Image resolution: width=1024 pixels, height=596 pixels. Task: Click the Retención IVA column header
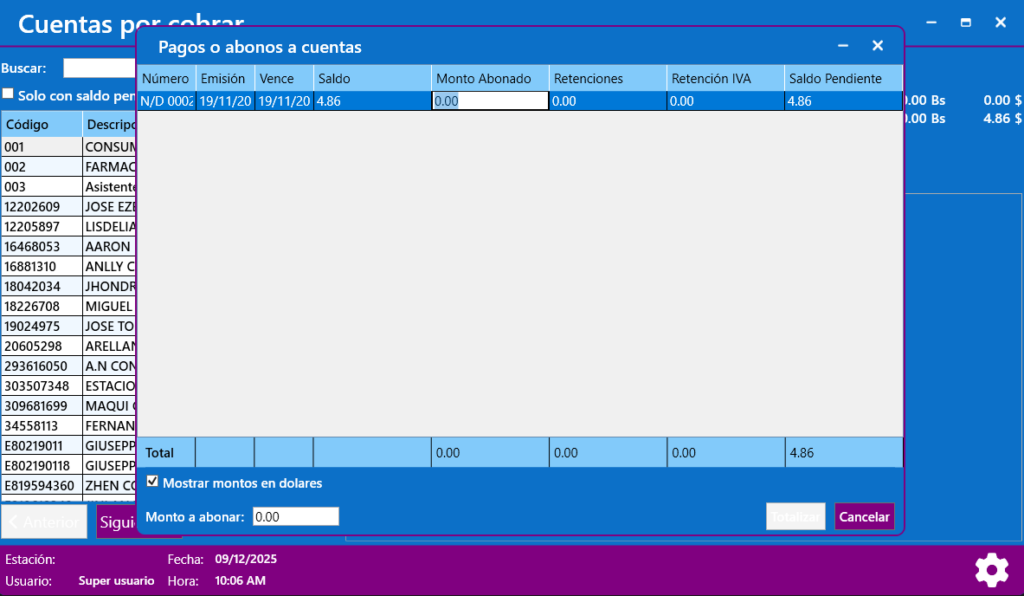[724, 78]
